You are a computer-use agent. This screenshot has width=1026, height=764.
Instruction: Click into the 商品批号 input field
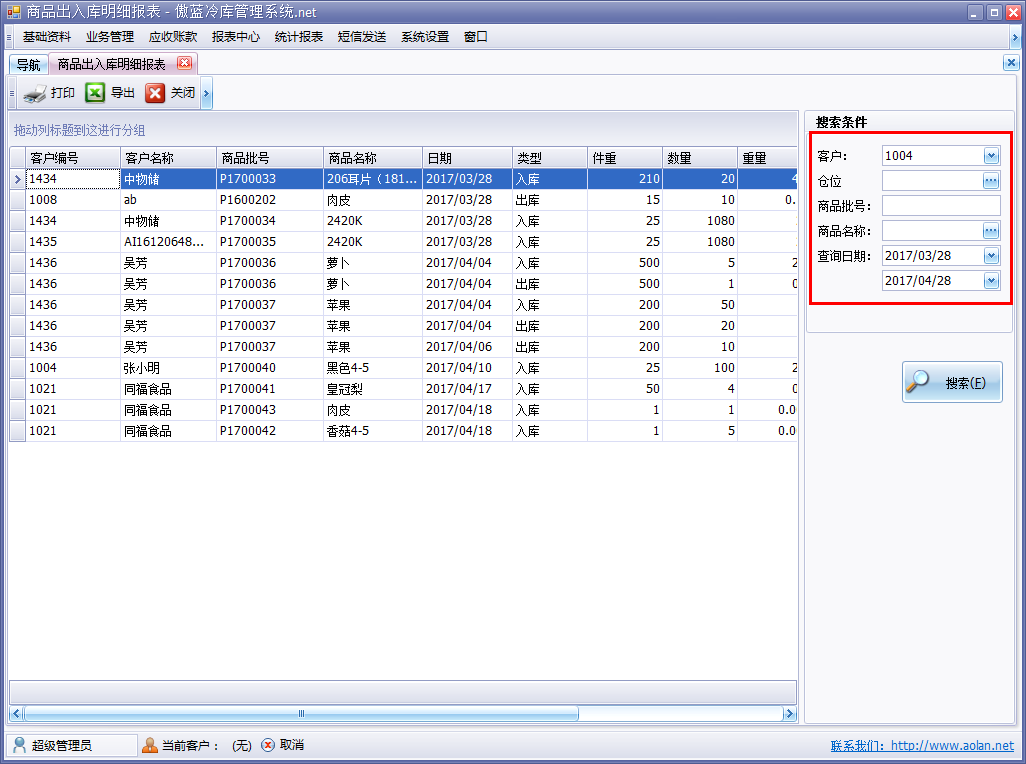click(x=940, y=205)
